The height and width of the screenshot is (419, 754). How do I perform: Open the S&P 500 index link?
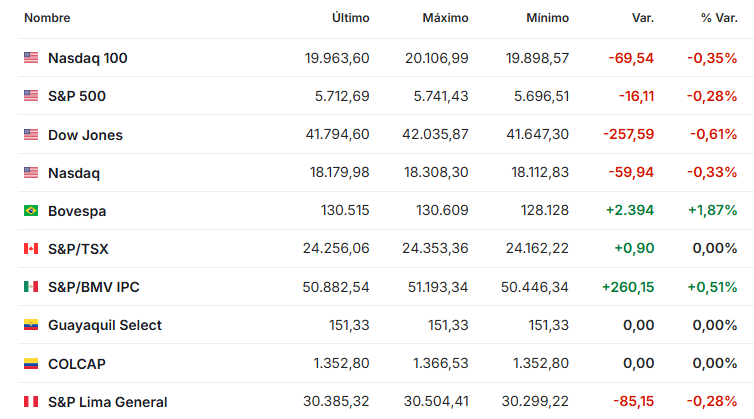click(x=76, y=96)
